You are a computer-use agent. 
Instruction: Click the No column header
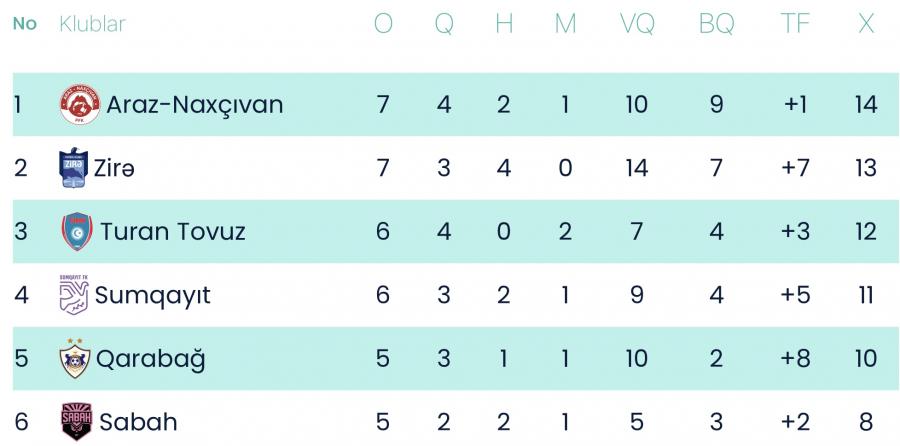tap(24, 24)
